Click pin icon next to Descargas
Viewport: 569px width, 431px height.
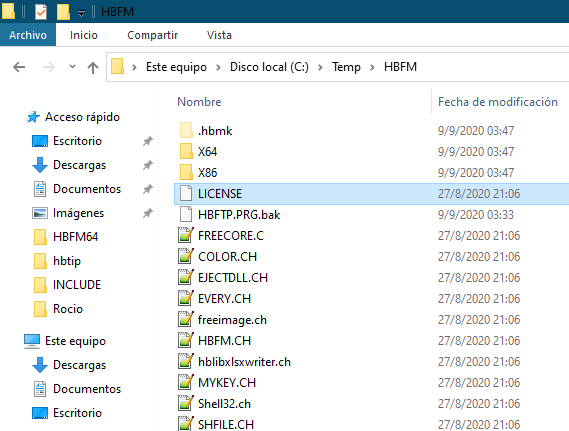(147, 165)
